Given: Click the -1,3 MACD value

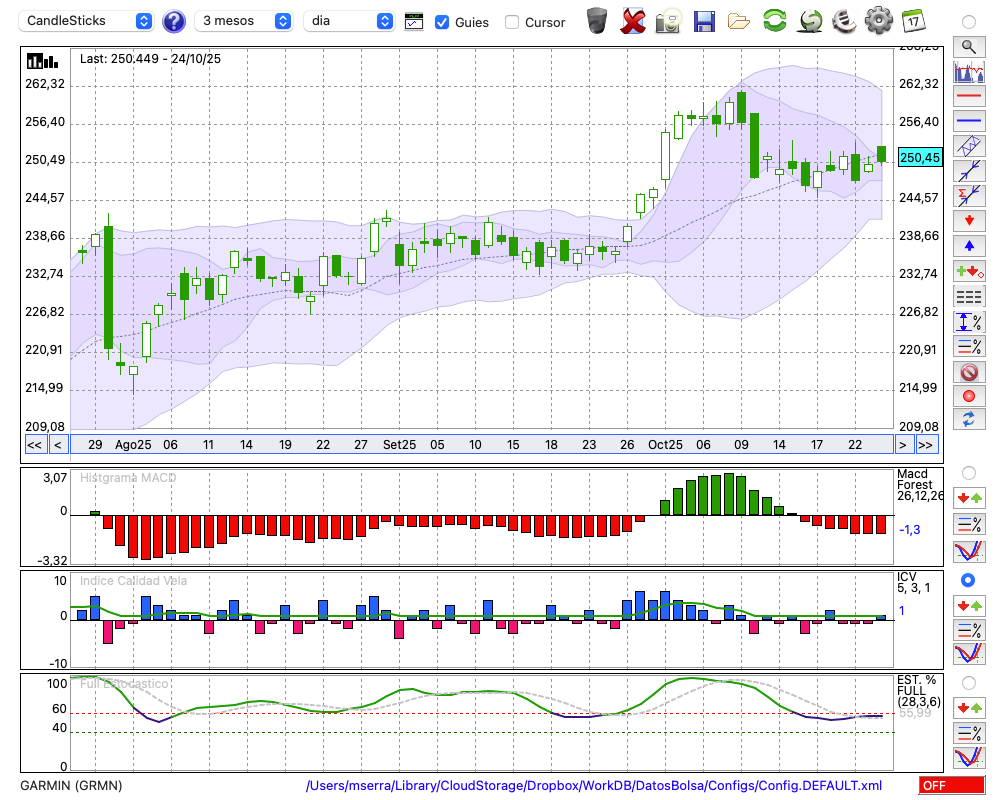Looking at the screenshot, I should [909, 530].
